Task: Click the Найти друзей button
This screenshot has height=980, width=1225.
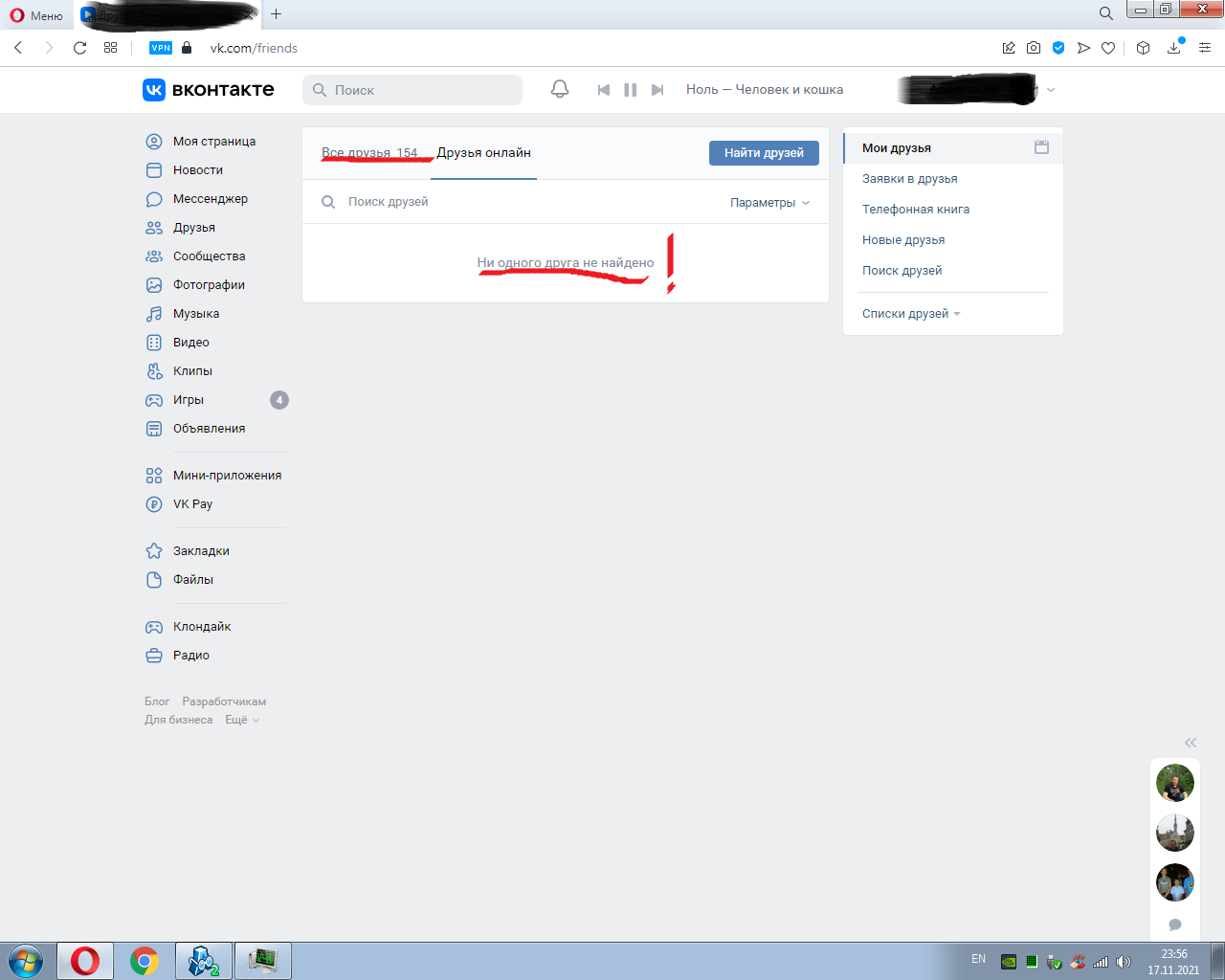Action: click(764, 153)
